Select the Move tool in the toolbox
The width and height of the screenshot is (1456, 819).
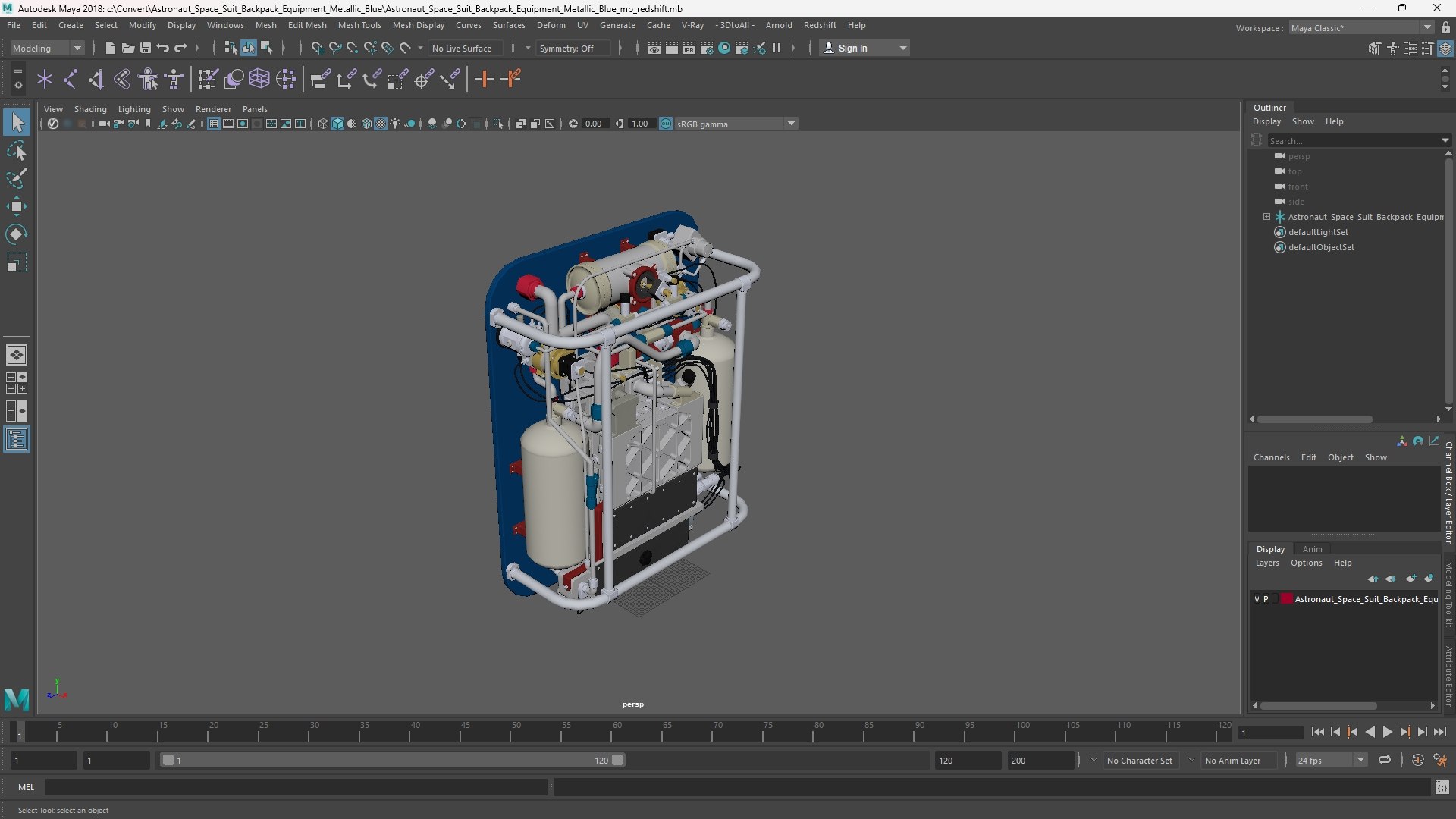[16, 206]
